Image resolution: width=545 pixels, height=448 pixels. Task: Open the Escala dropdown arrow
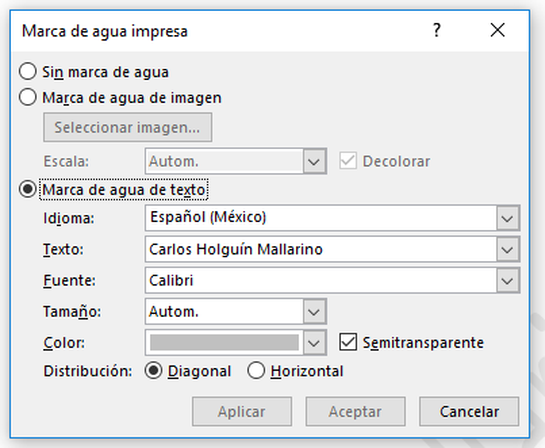314,161
